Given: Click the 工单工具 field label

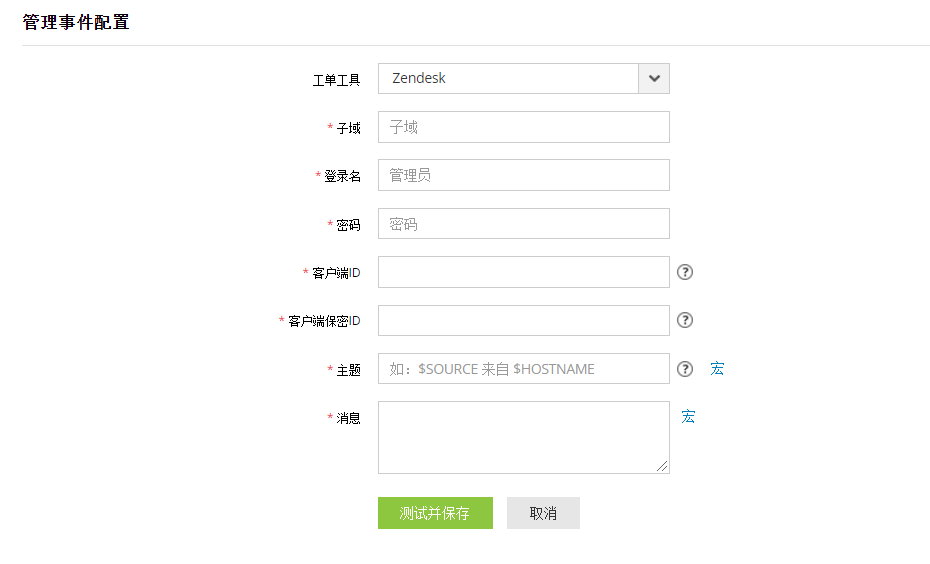Looking at the screenshot, I should [336, 79].
